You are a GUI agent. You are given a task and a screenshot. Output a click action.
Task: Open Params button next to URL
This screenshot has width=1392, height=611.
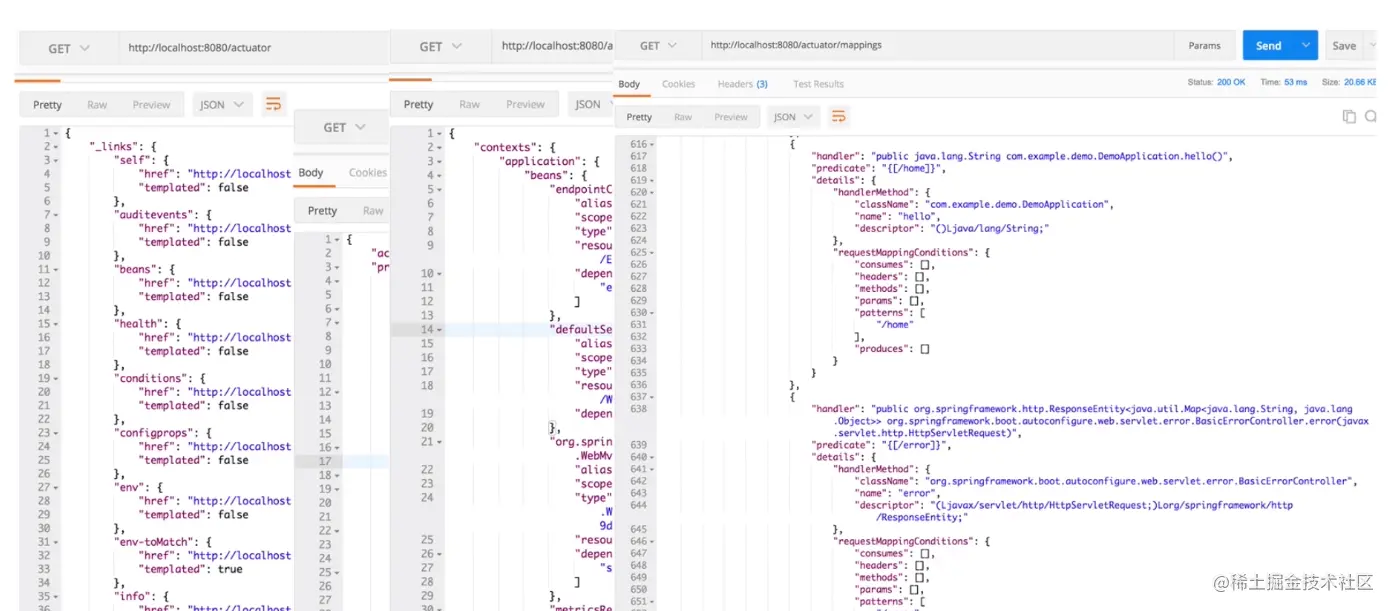click(x=1204, y=45)
